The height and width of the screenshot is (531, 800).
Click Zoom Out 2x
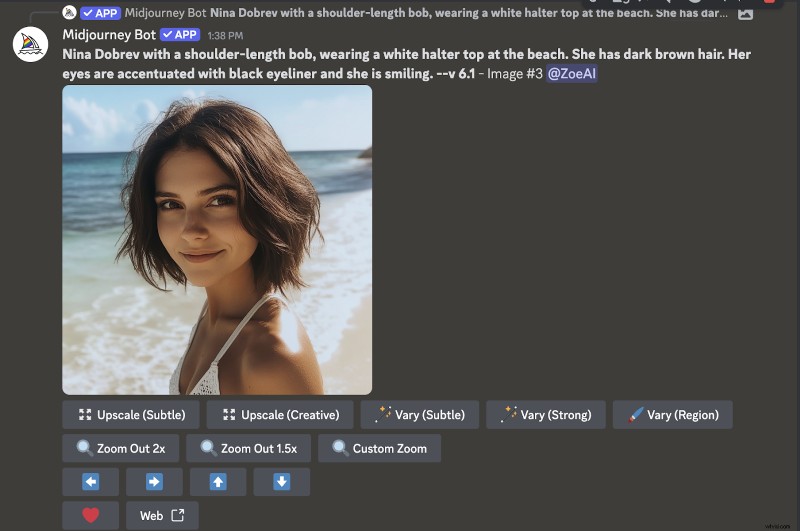coord(120,449)
